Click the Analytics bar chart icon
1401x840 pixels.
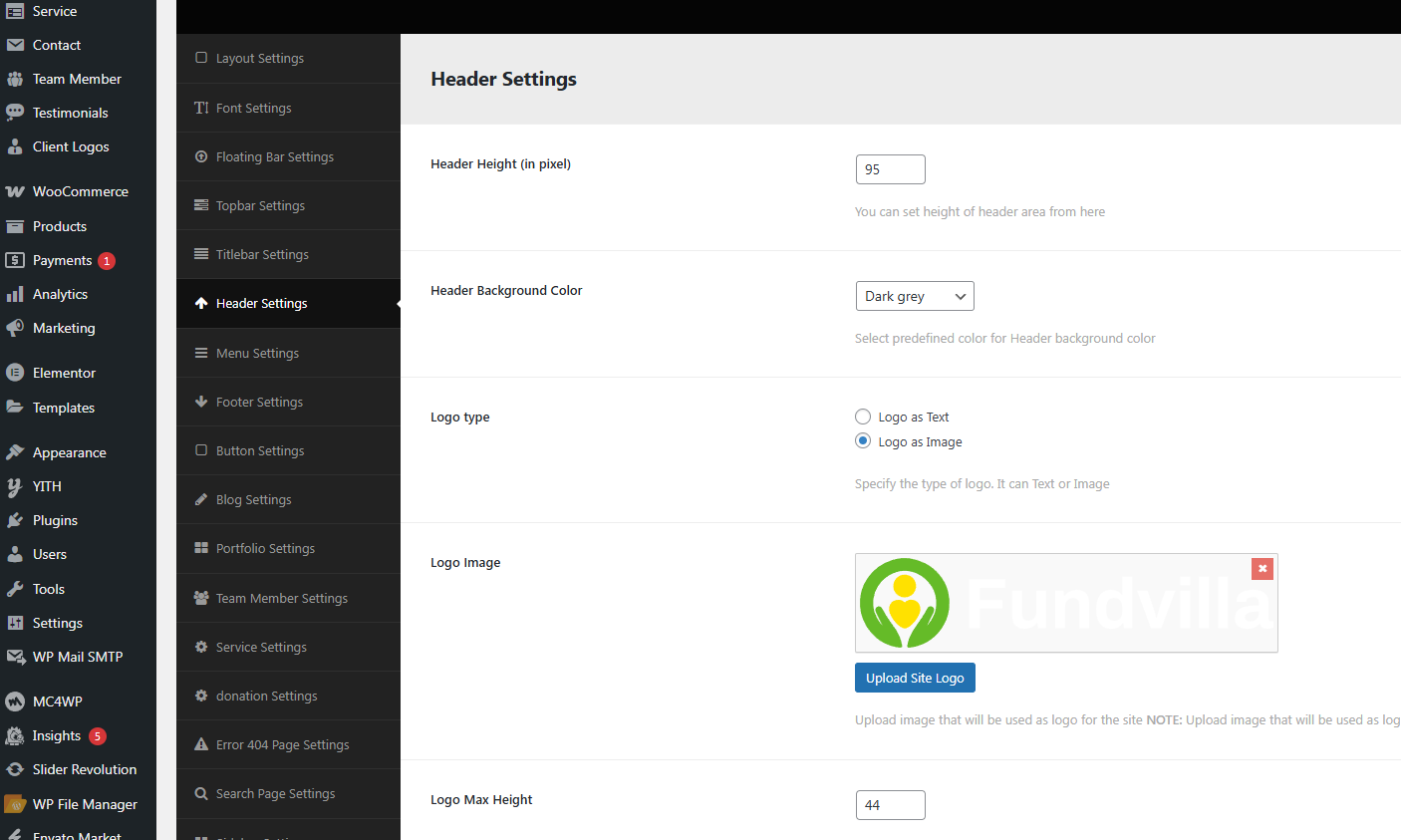(x=15, y=294)
